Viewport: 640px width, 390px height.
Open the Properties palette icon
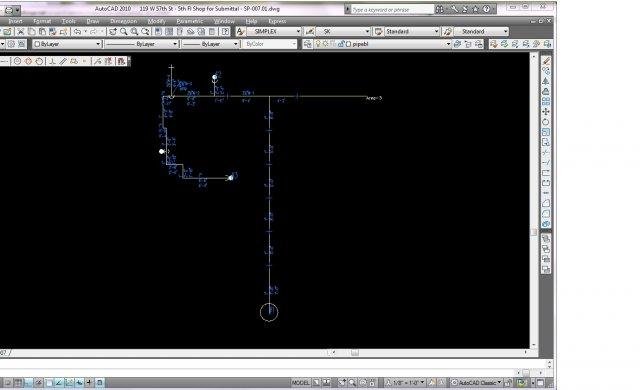(x=158, y=31)
